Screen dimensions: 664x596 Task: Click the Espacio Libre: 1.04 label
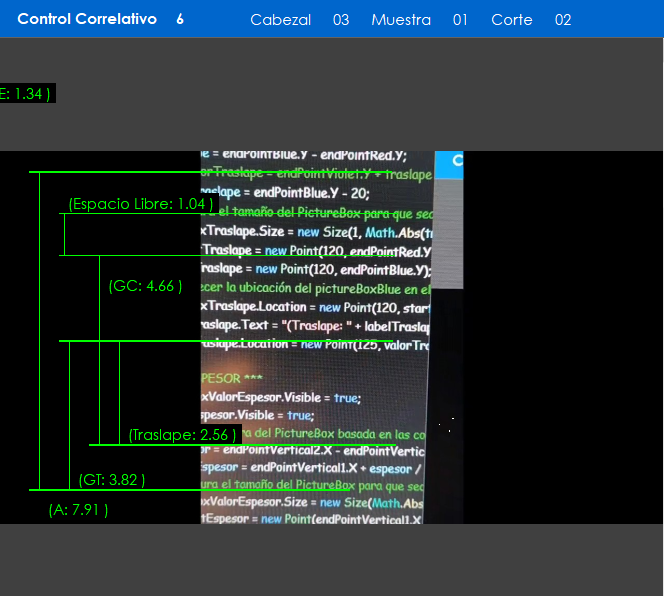click(x=141, y=204)
